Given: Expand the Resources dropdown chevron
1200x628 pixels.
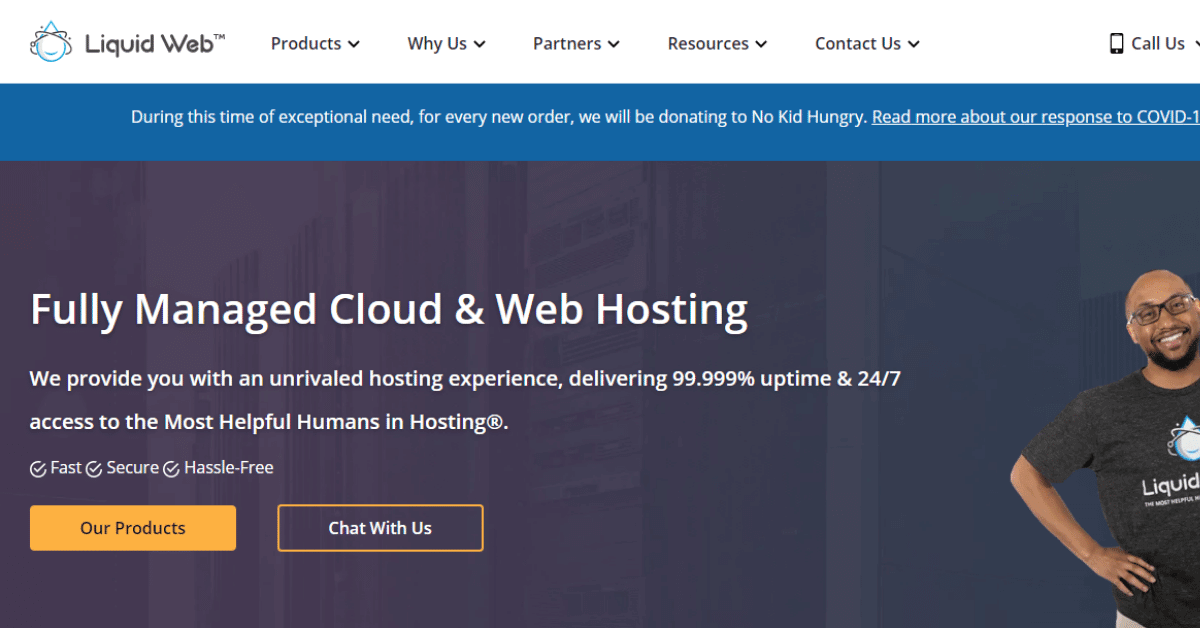Looking at the screenshot, I should [762, 44].
